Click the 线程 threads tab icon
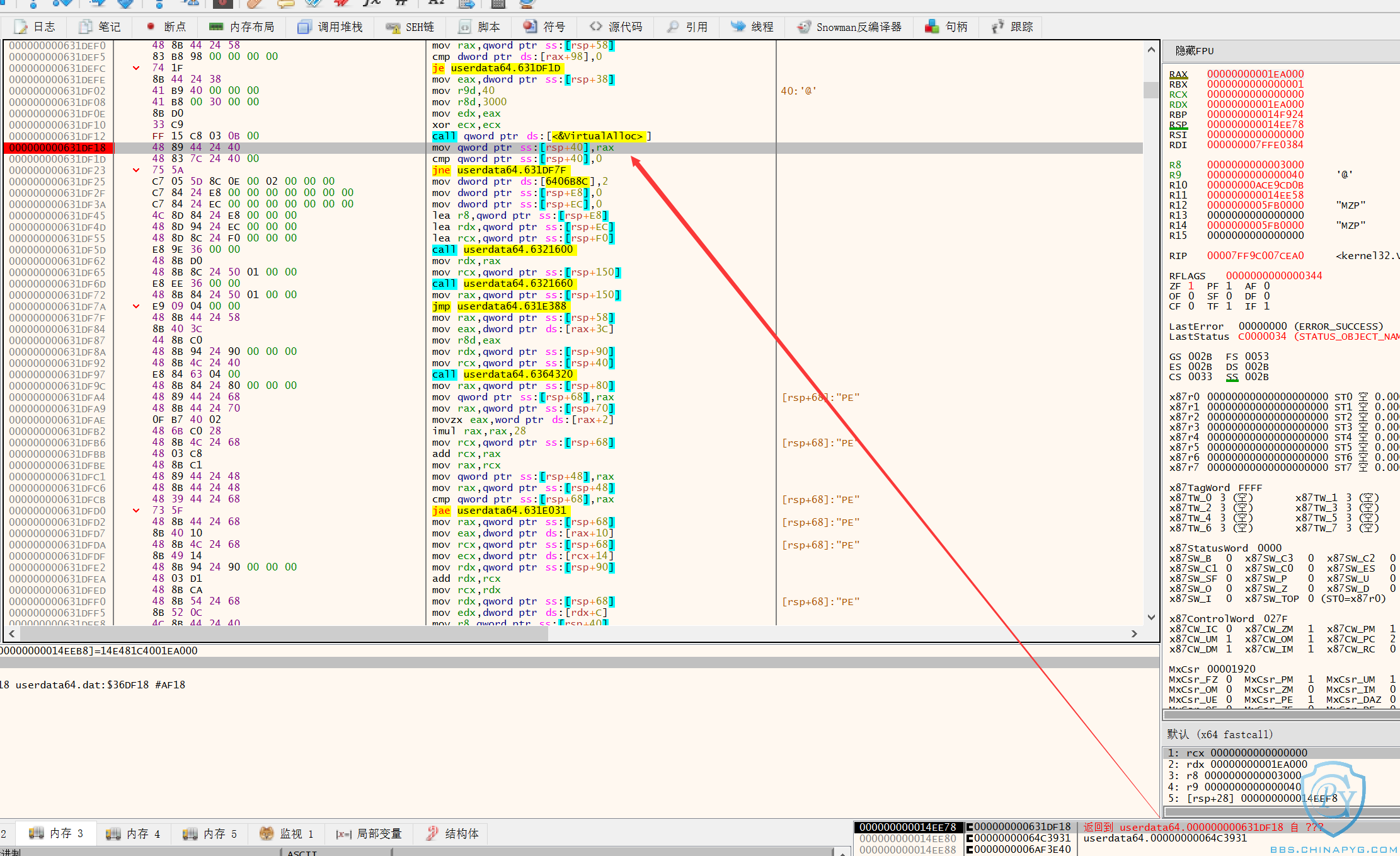This screenshot has width=1400, height=856. [x=738, y=27]
